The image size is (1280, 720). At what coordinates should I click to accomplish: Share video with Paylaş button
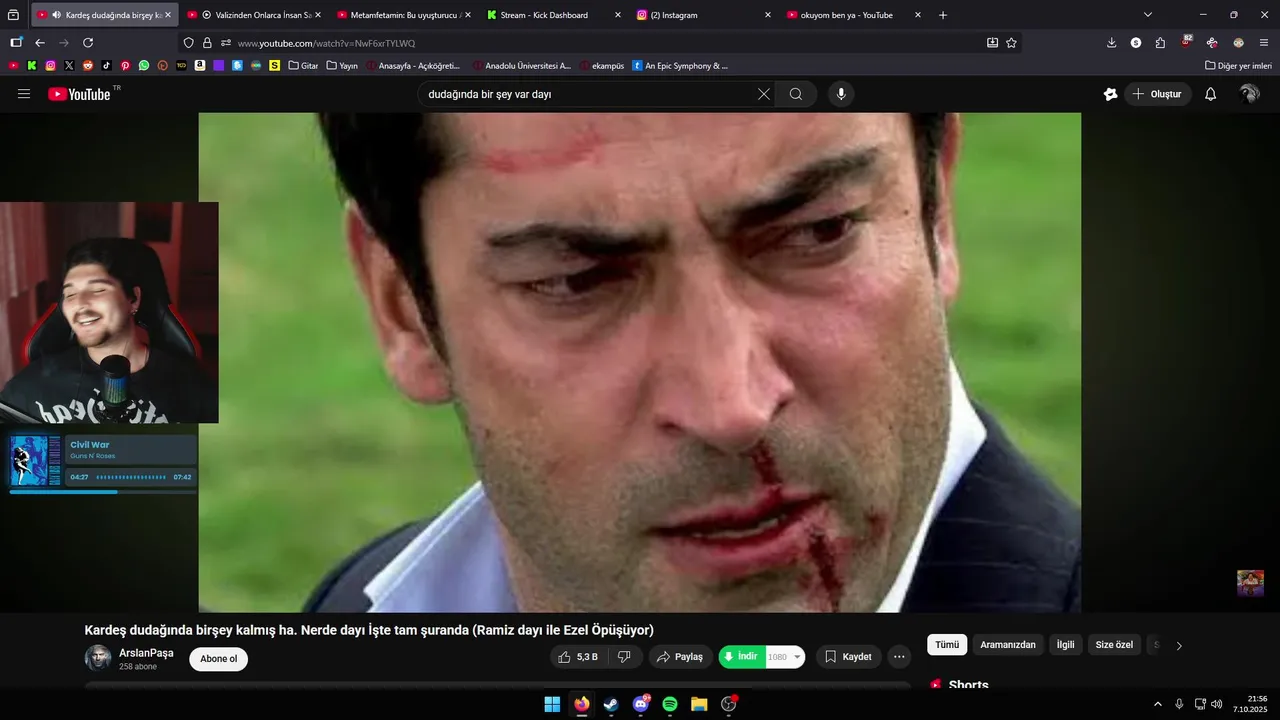click(x=680, y=657)
